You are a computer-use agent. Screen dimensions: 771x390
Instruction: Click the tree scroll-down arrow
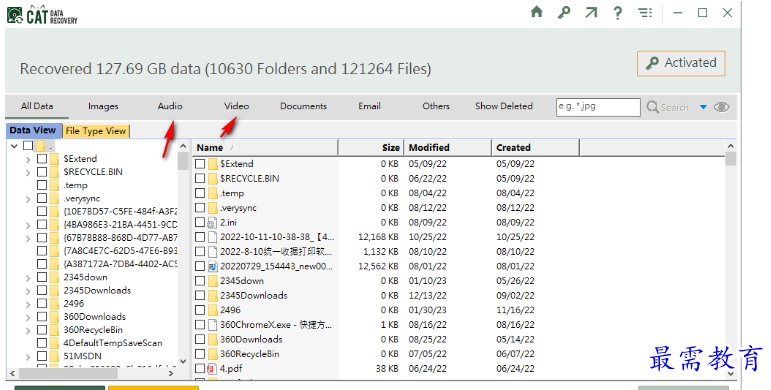pos(183,361)
